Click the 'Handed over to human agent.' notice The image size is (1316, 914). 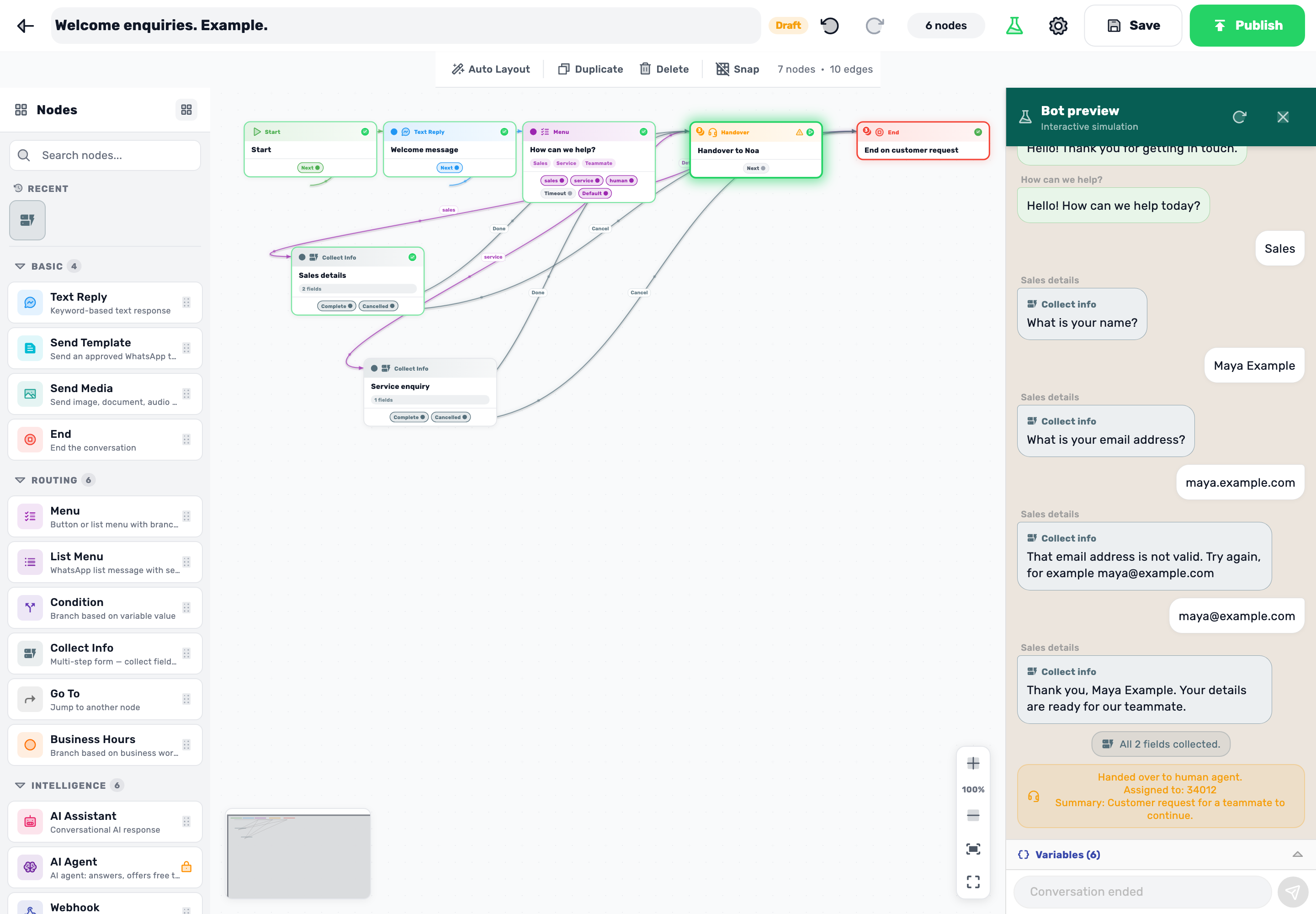point(1161,796)
